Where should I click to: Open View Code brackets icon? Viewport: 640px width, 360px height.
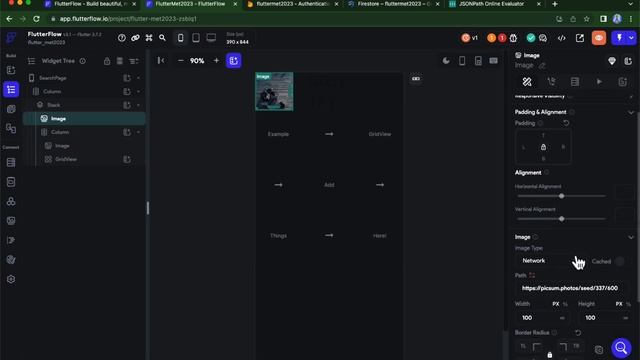click(562, 38)
